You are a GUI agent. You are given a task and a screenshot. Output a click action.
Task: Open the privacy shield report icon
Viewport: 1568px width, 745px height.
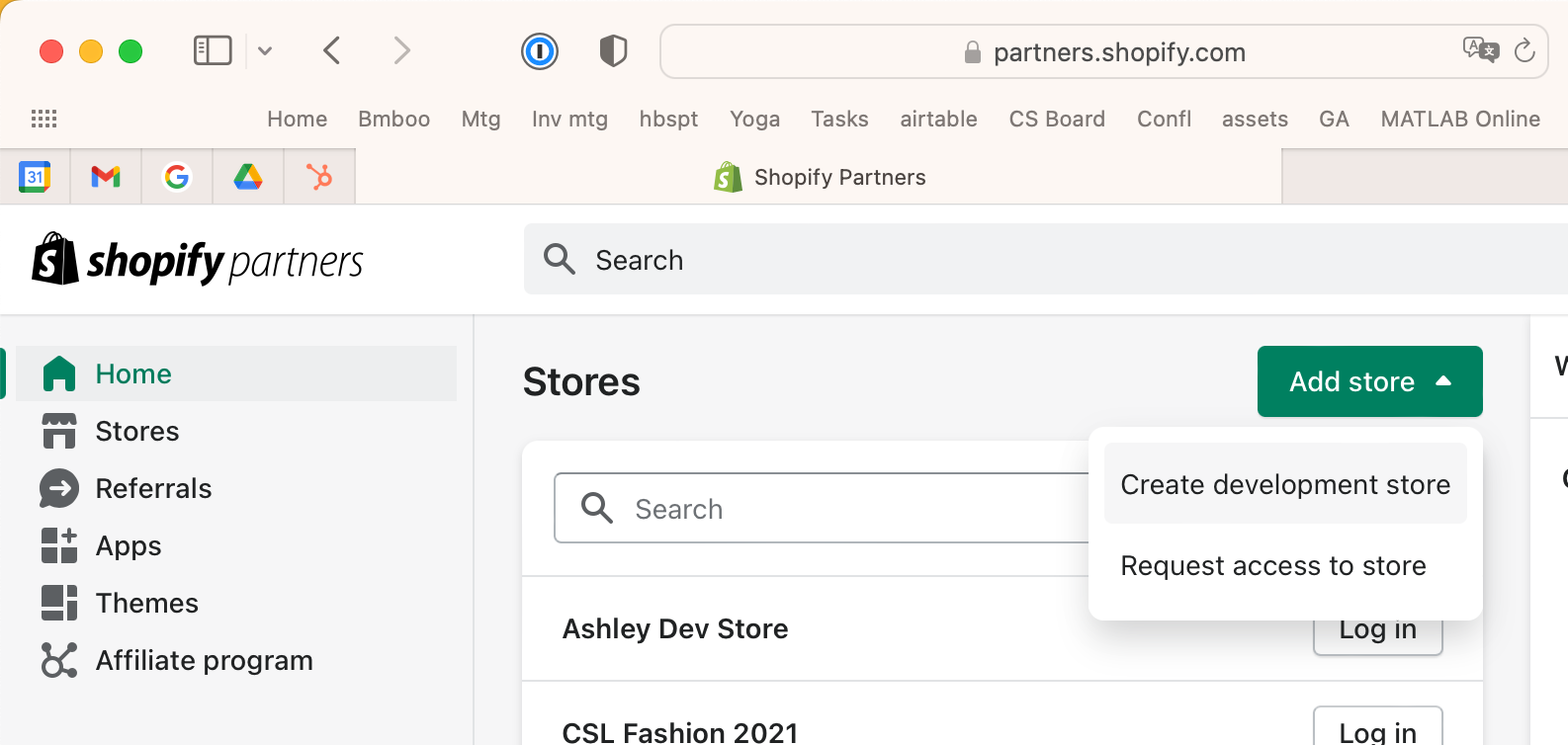point(613,50)
